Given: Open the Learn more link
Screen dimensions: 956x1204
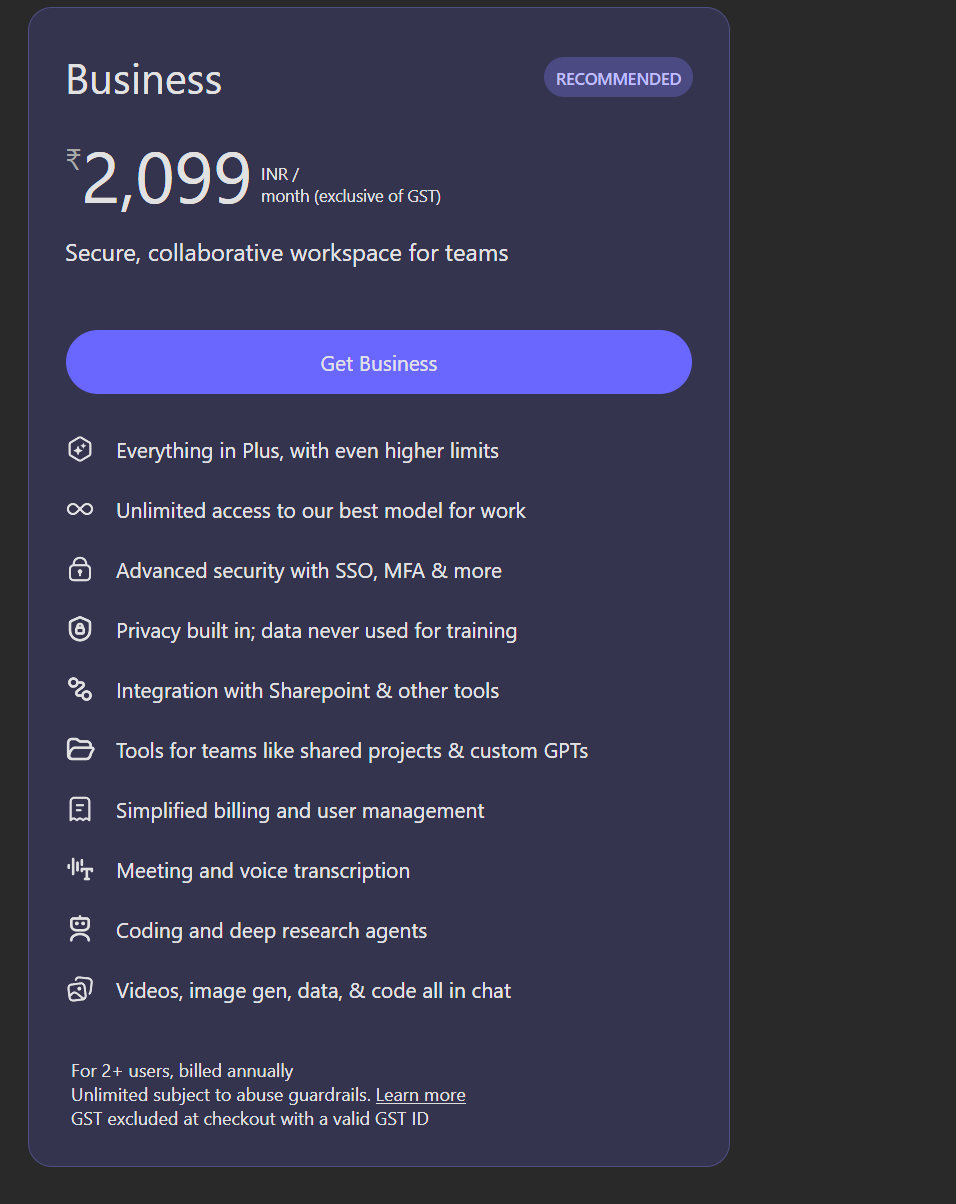Looking at the screenshot, I should (420, 1095).
